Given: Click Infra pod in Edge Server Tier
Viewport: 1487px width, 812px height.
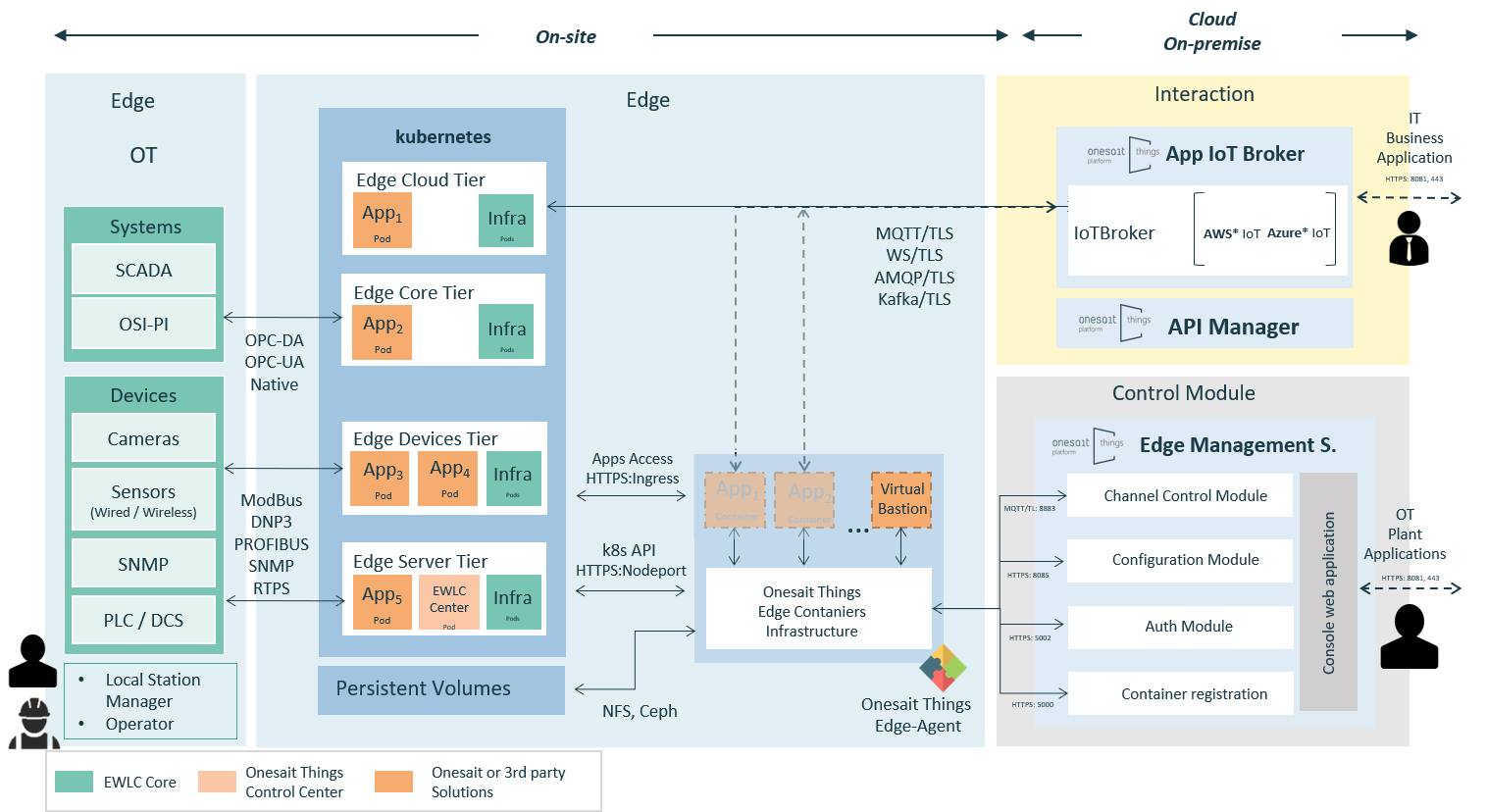Looking at the screenshot, I should (x=513, y=602).
